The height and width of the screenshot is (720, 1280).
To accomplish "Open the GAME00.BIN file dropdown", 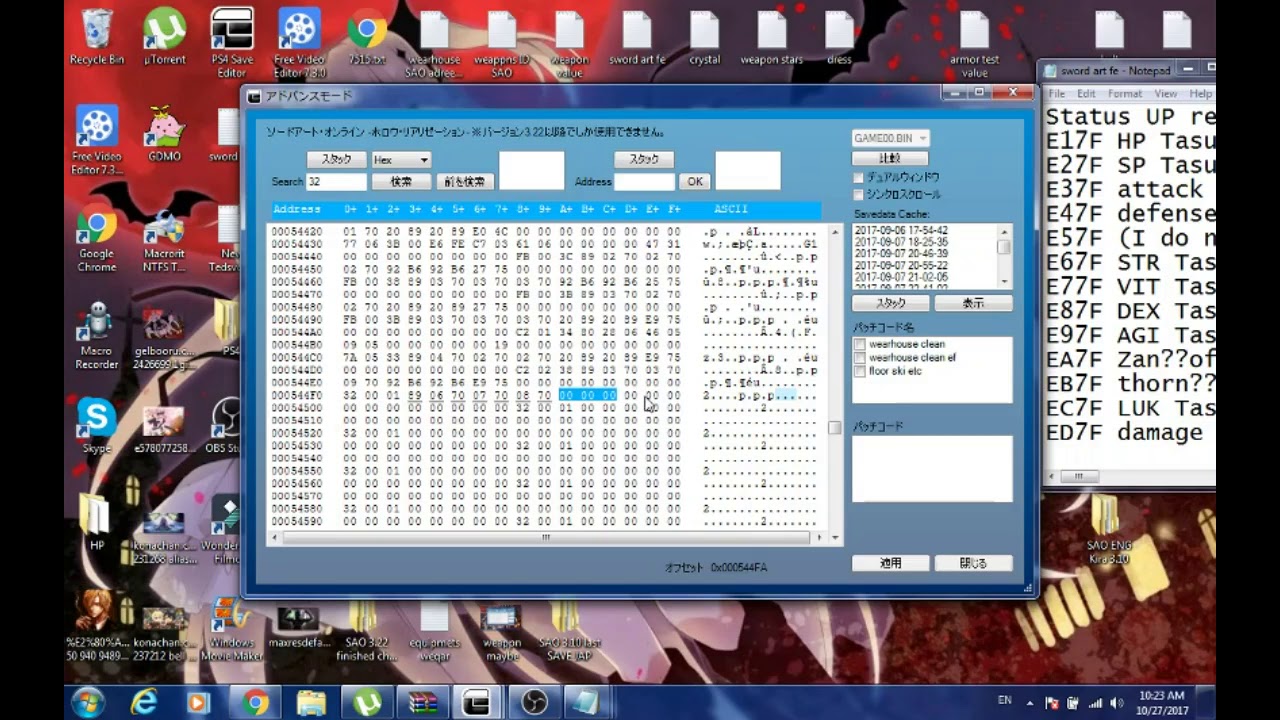I will (891, 138).
